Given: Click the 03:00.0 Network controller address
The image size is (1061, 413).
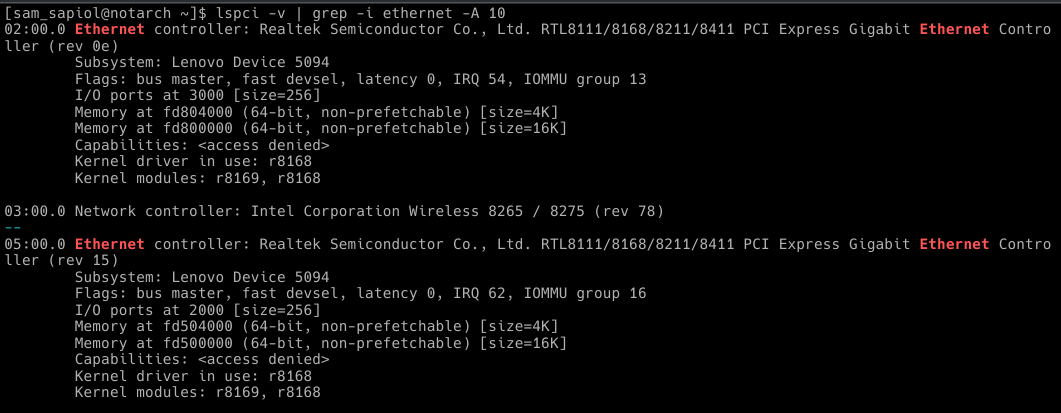Looking at the screenshot, I should click(x=35, y=211).
